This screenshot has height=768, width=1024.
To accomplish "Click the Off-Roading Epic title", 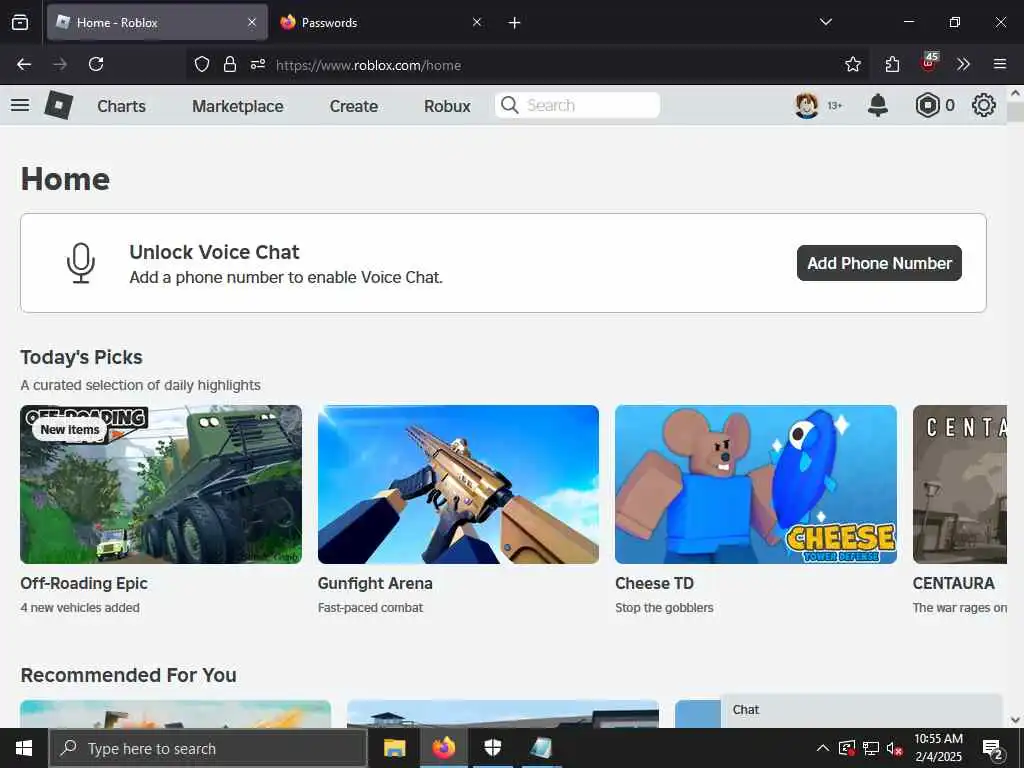I will click(84, 583).
